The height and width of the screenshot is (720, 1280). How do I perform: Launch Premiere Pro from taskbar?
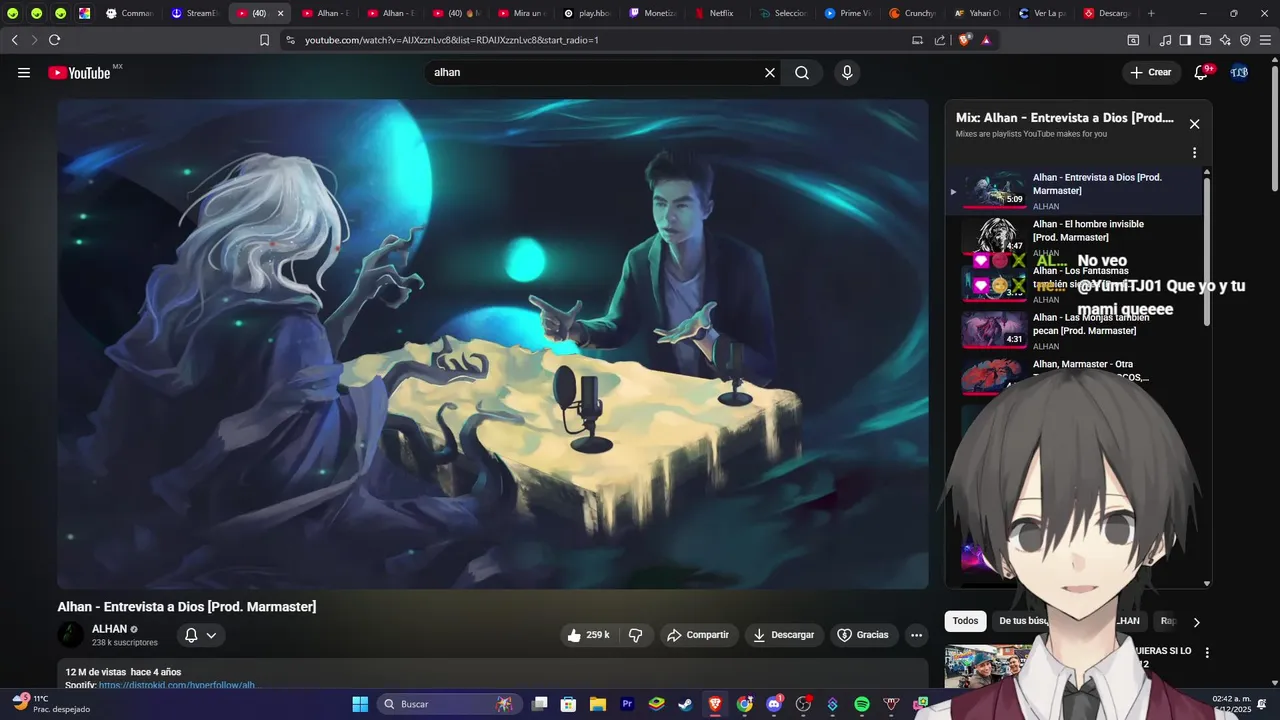627,704
